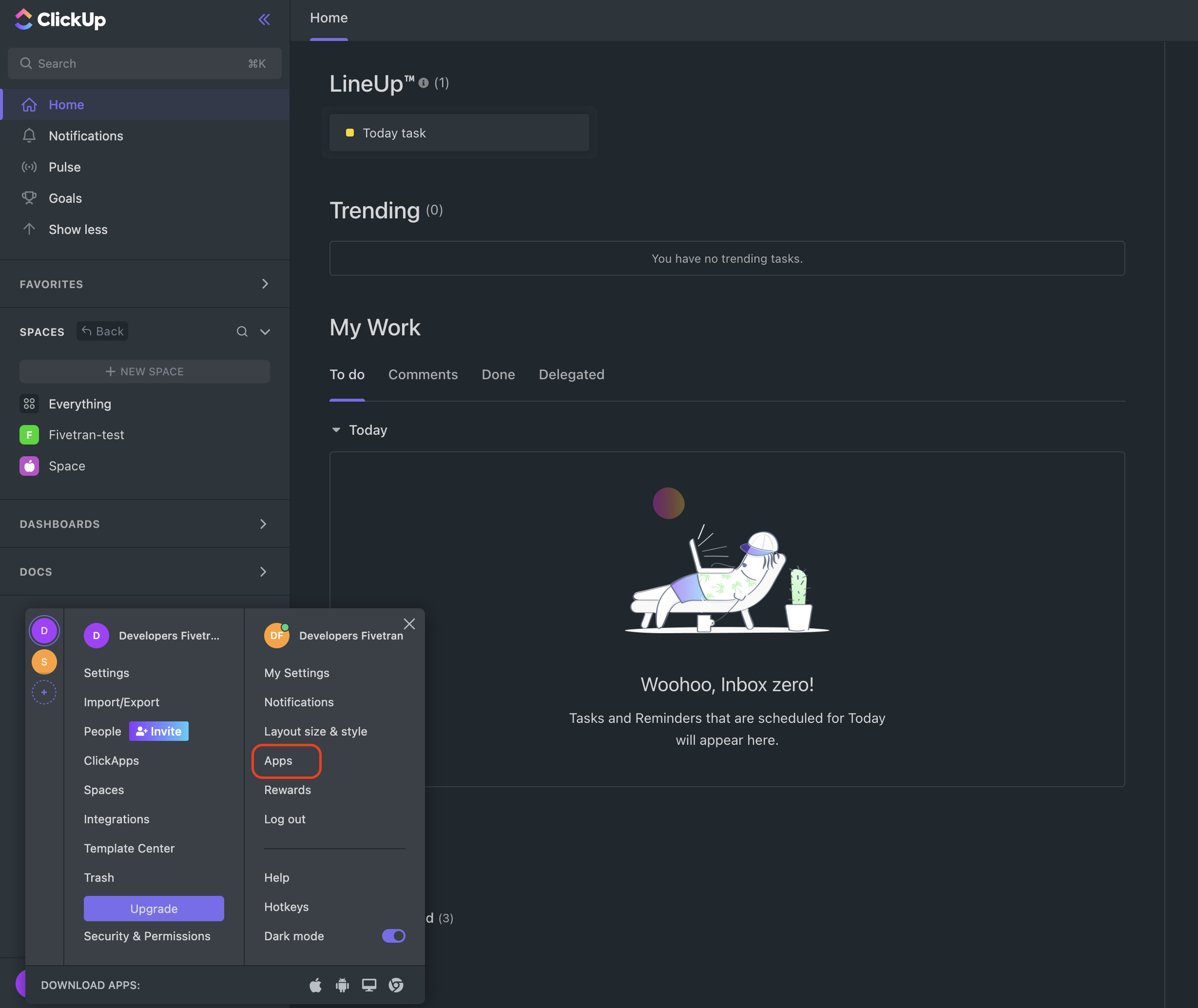Select the Apps menu item

click(278, 760)
